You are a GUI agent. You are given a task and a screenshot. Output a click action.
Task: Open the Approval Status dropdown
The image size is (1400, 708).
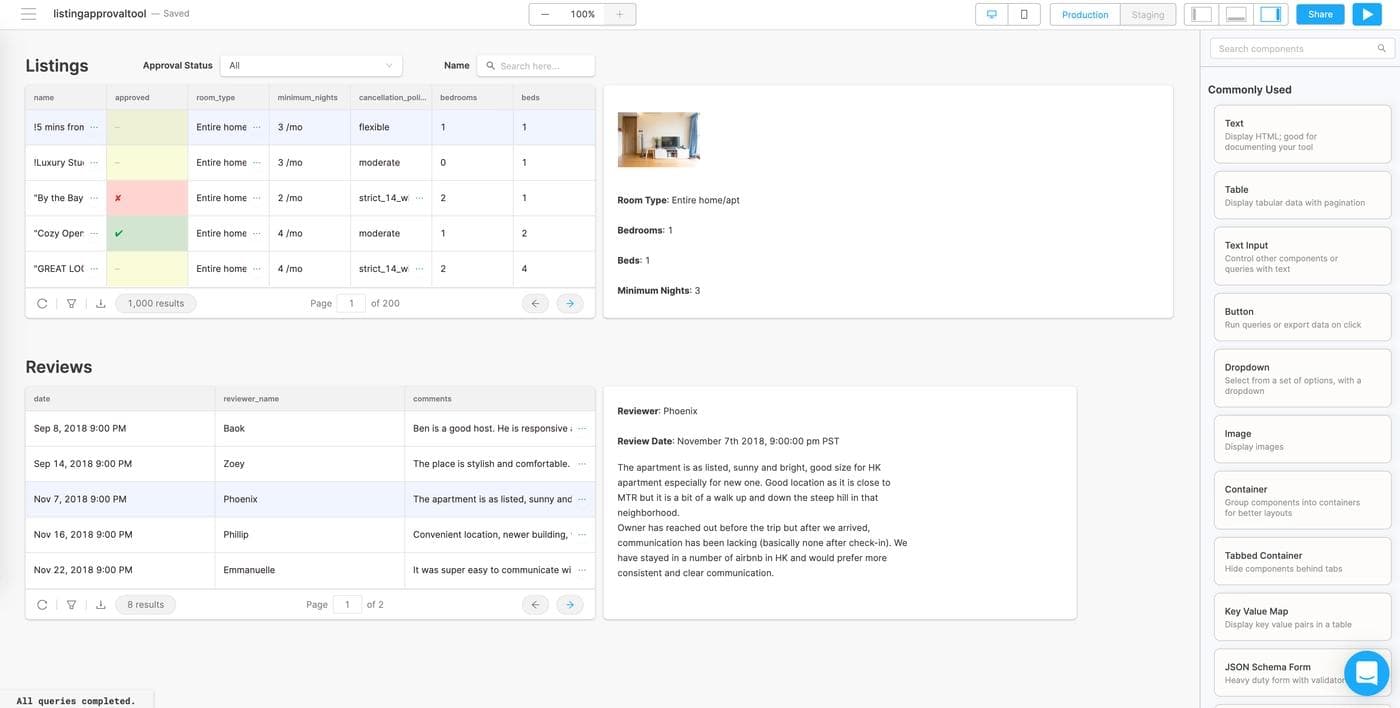coord(311,65)
